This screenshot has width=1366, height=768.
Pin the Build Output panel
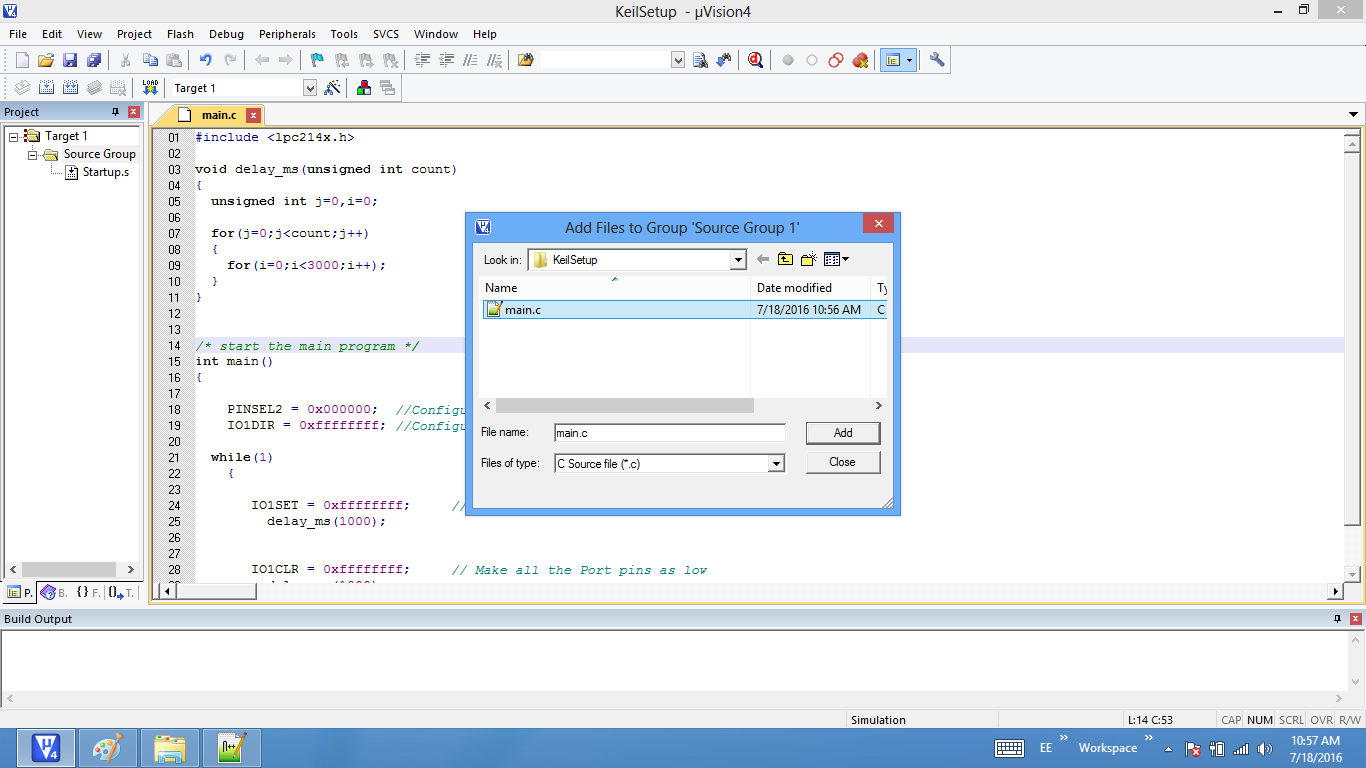1337,619
